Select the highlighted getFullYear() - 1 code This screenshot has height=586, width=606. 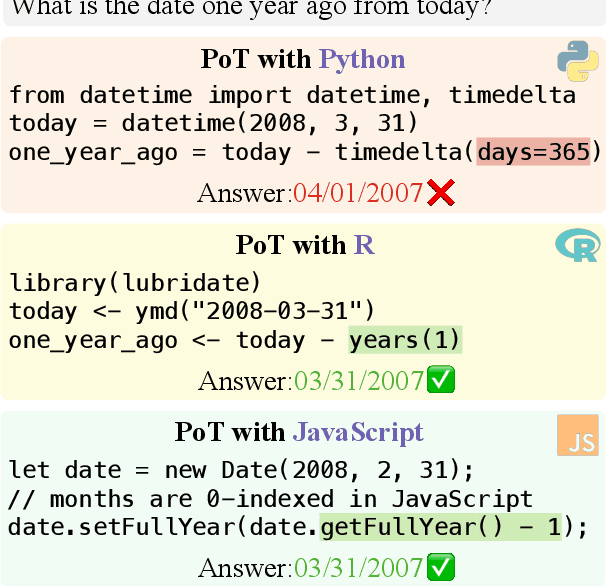click(441, 527)
